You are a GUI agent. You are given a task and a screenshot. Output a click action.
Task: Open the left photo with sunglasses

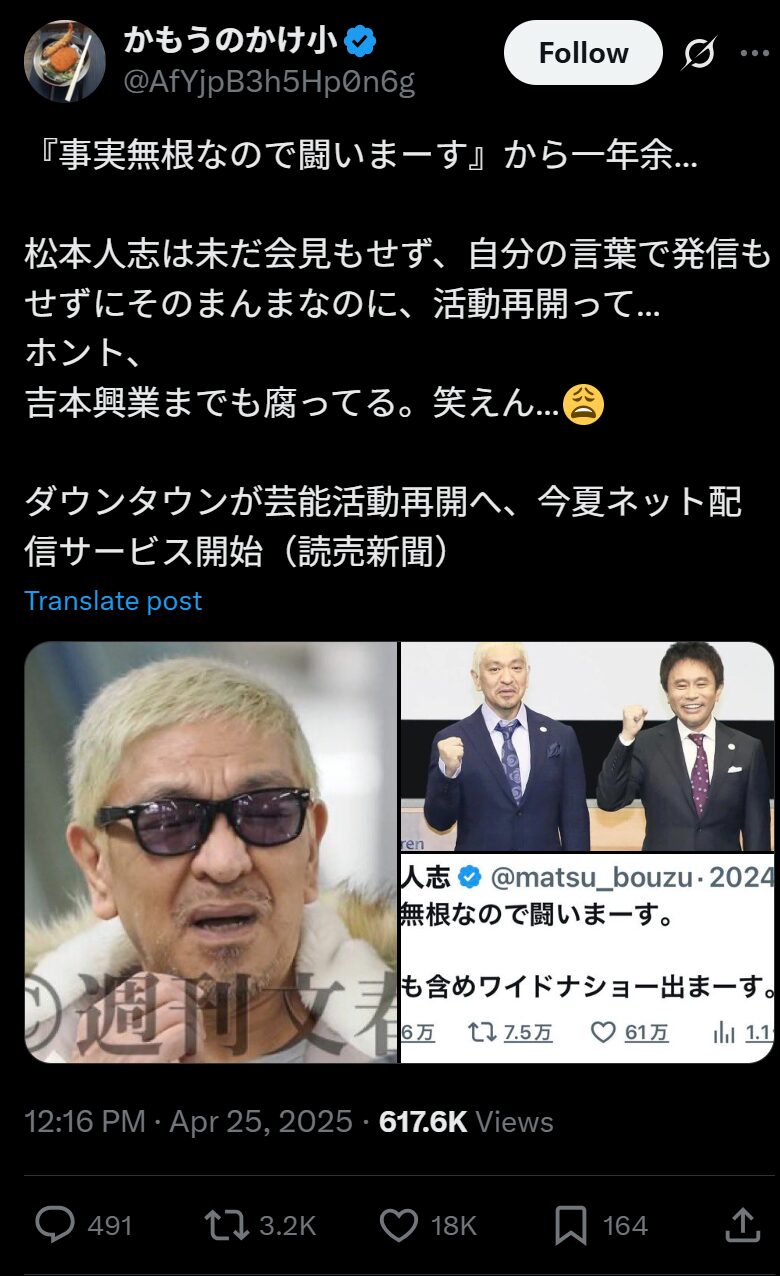click(211, 852)
